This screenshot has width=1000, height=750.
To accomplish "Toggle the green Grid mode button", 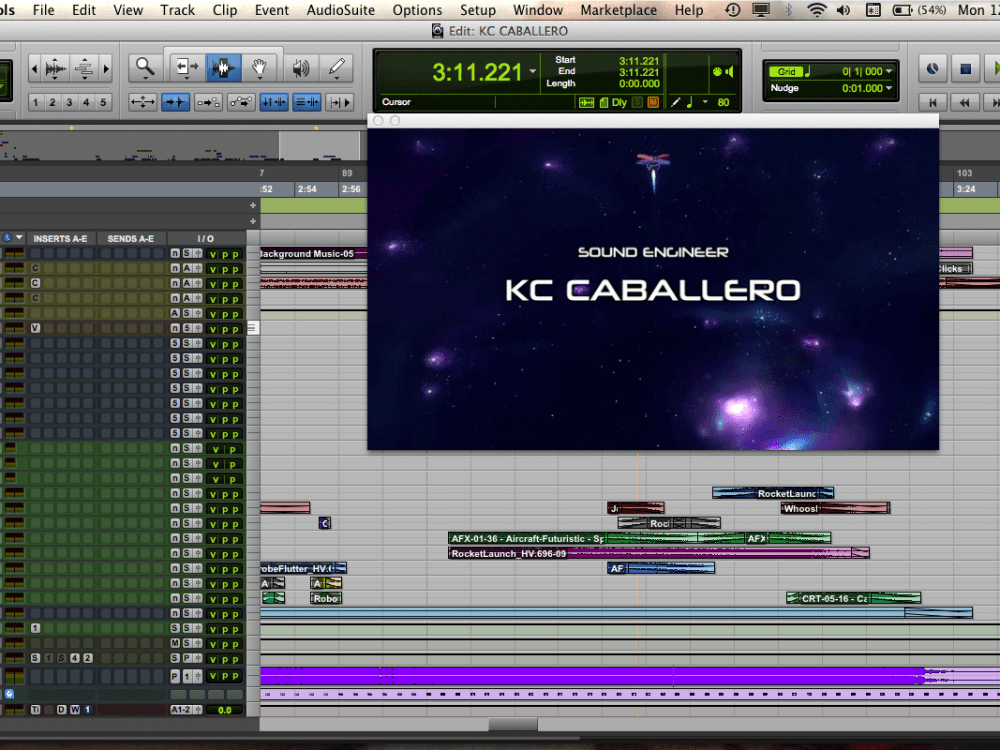I will click(786, 71).
